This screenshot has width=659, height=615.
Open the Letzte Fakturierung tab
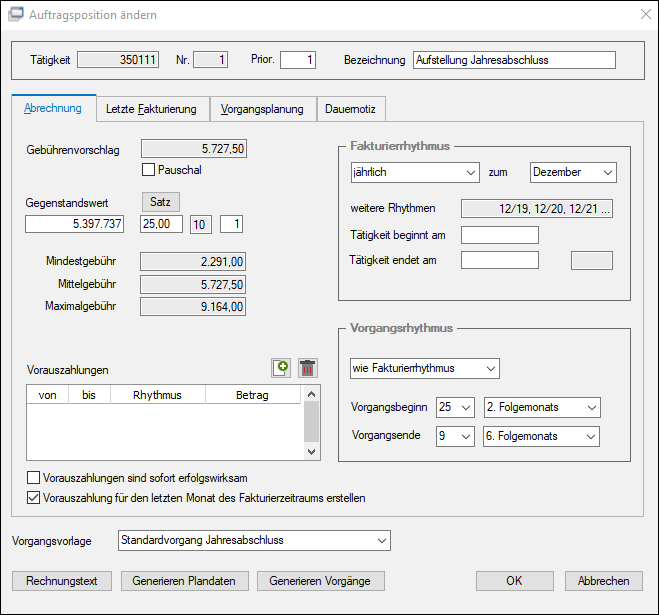(151, 109)
